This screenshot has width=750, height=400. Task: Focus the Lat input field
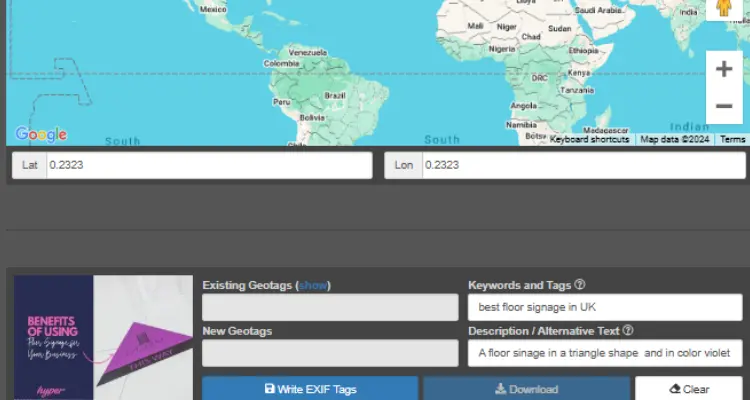(x=209, y=165)
